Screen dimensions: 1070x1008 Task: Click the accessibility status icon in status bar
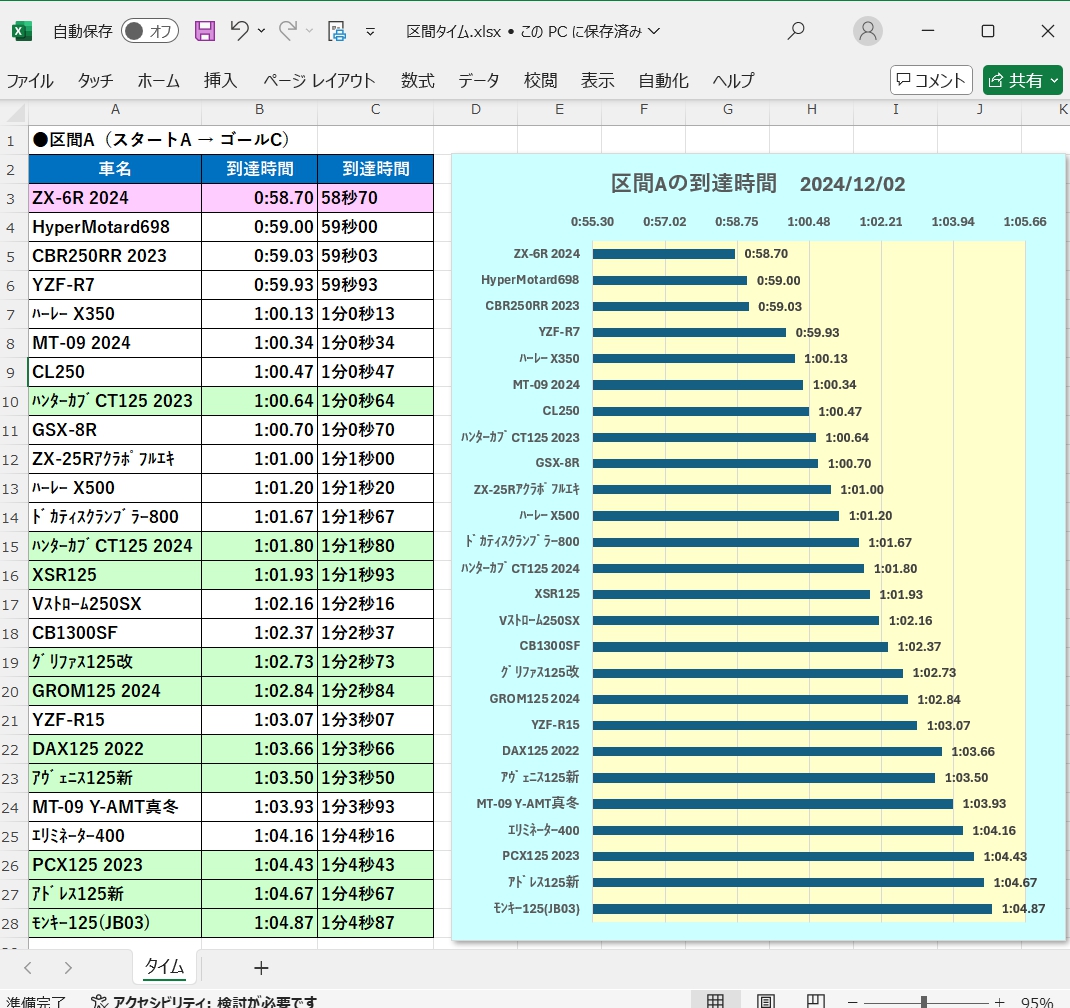pyautogui.click(x=100, y=1001)
